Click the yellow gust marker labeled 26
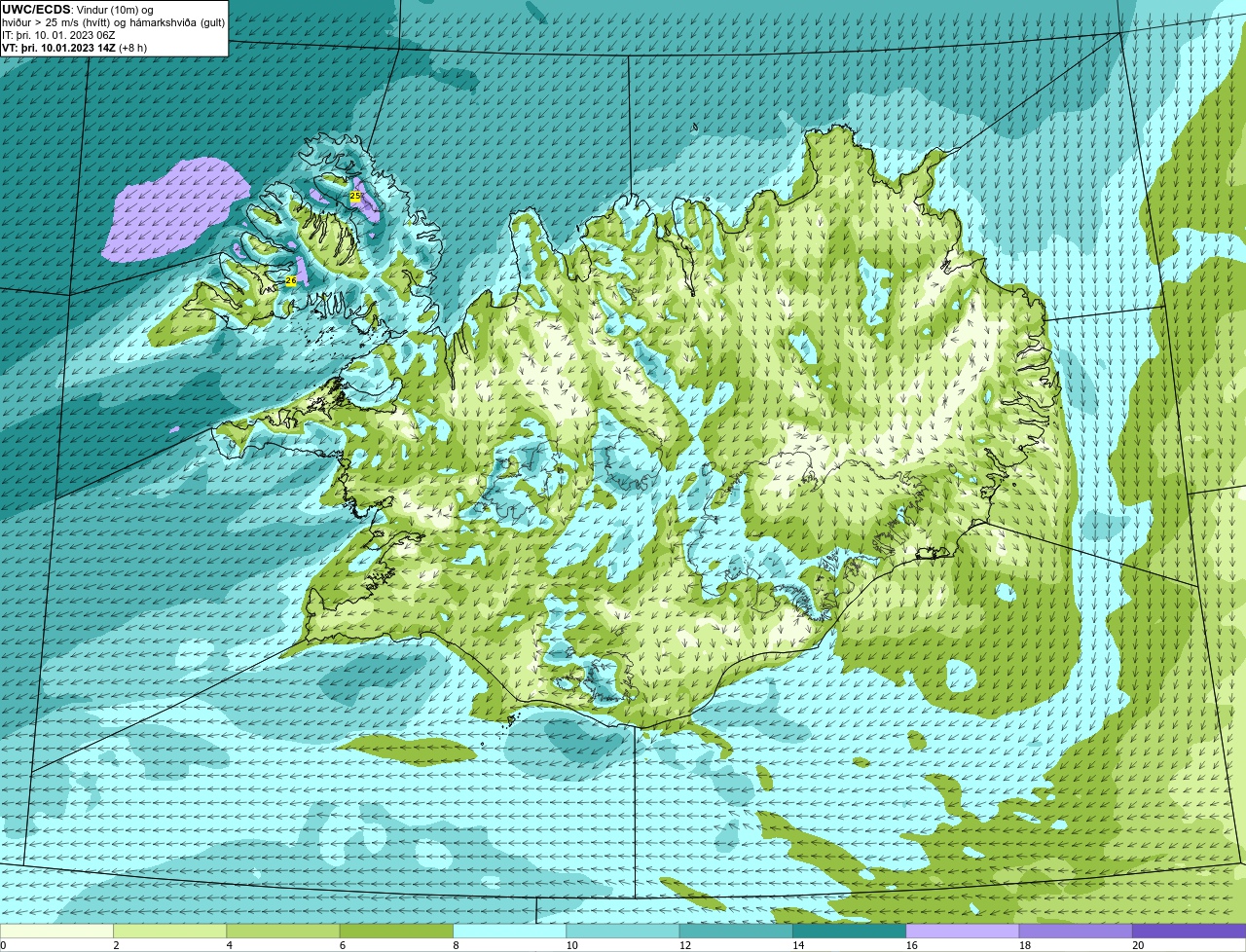 [290, 280]
